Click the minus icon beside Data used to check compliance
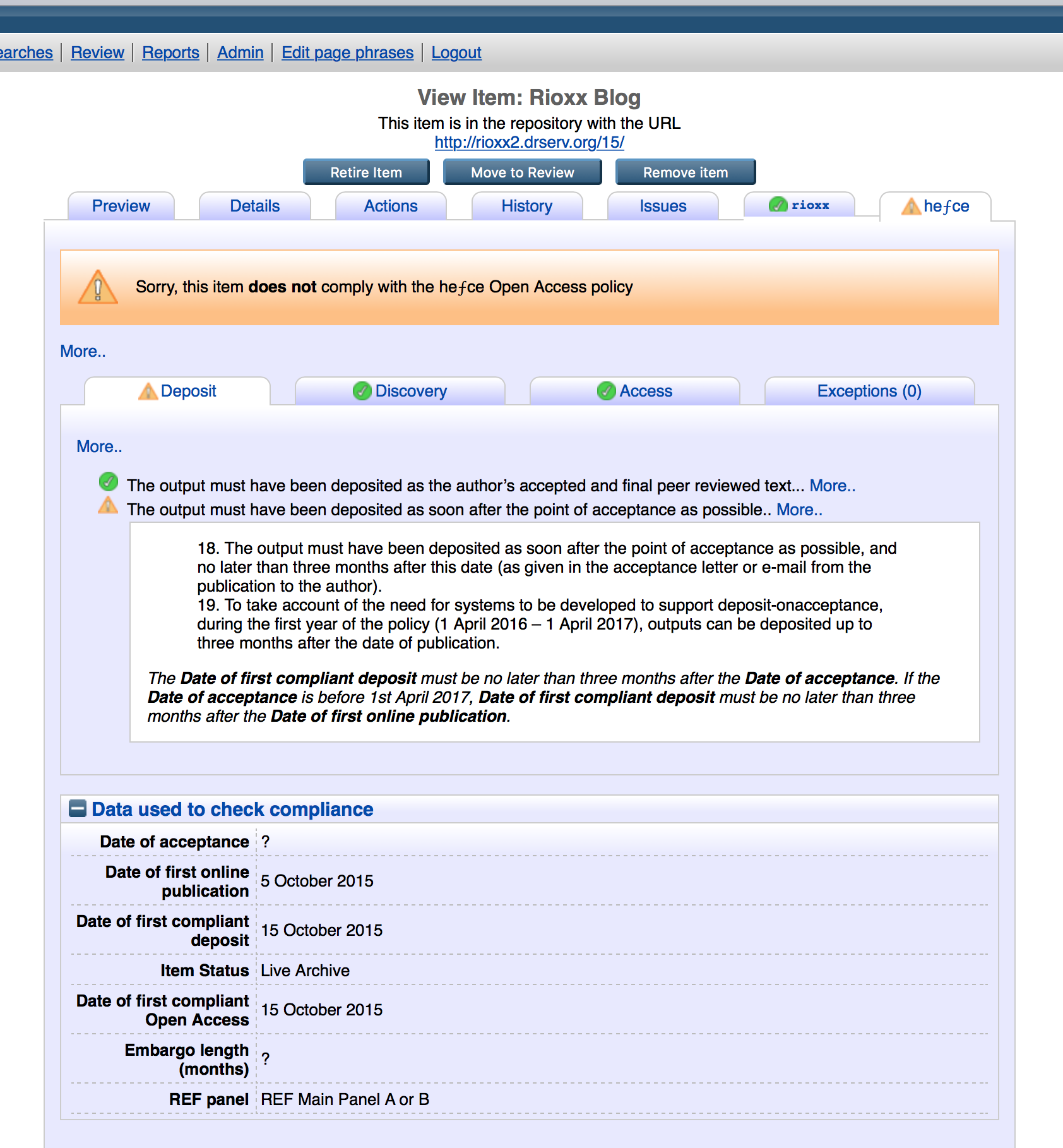This screenshot has width=1063, height=1148. point(78,809)
